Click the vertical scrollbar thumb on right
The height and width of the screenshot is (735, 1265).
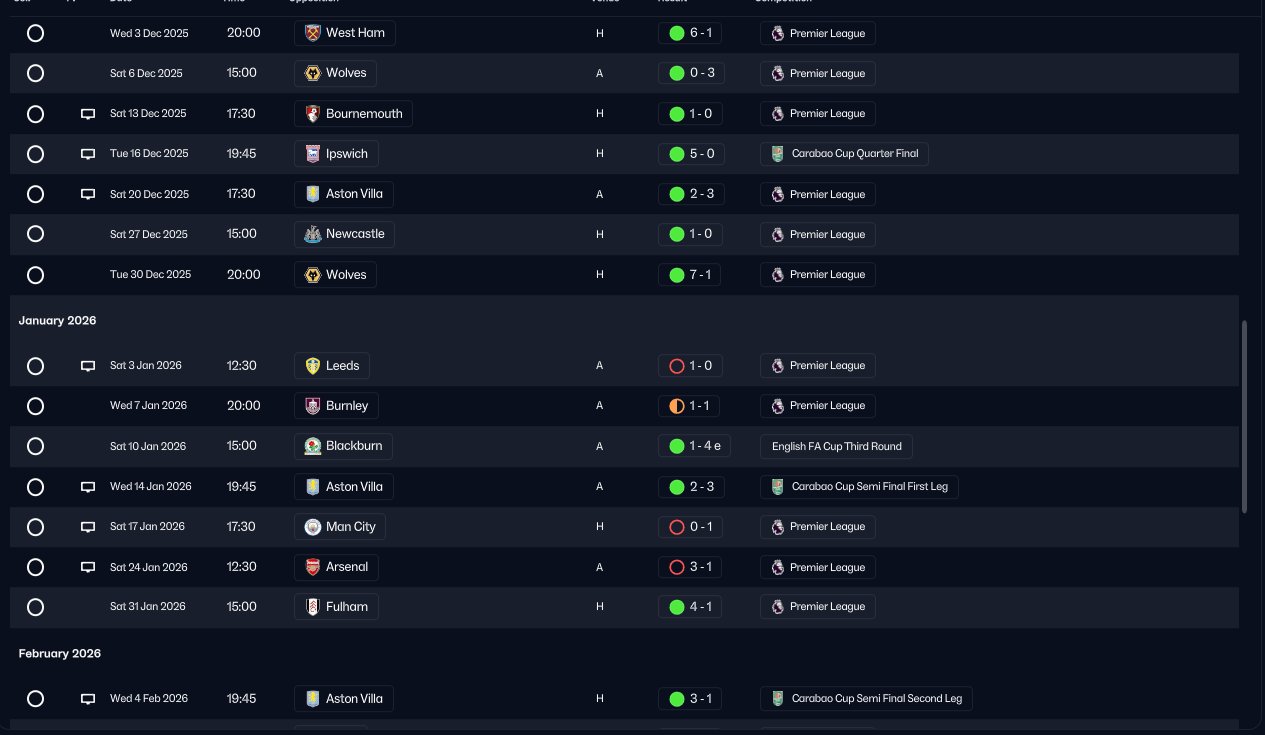(1244, 416)
